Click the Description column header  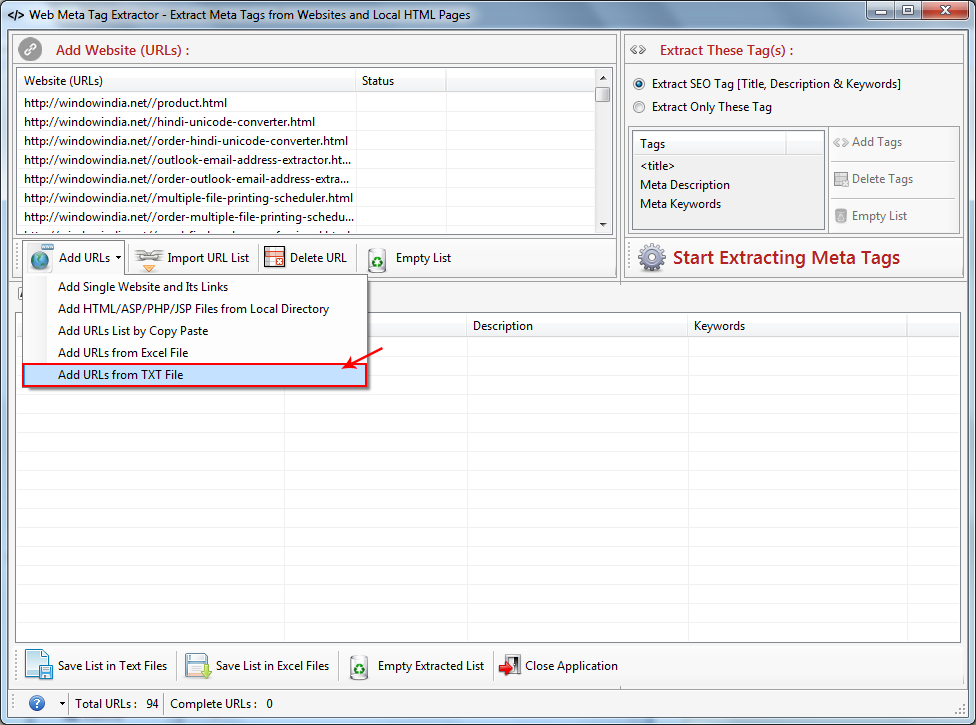coord(577,326)
